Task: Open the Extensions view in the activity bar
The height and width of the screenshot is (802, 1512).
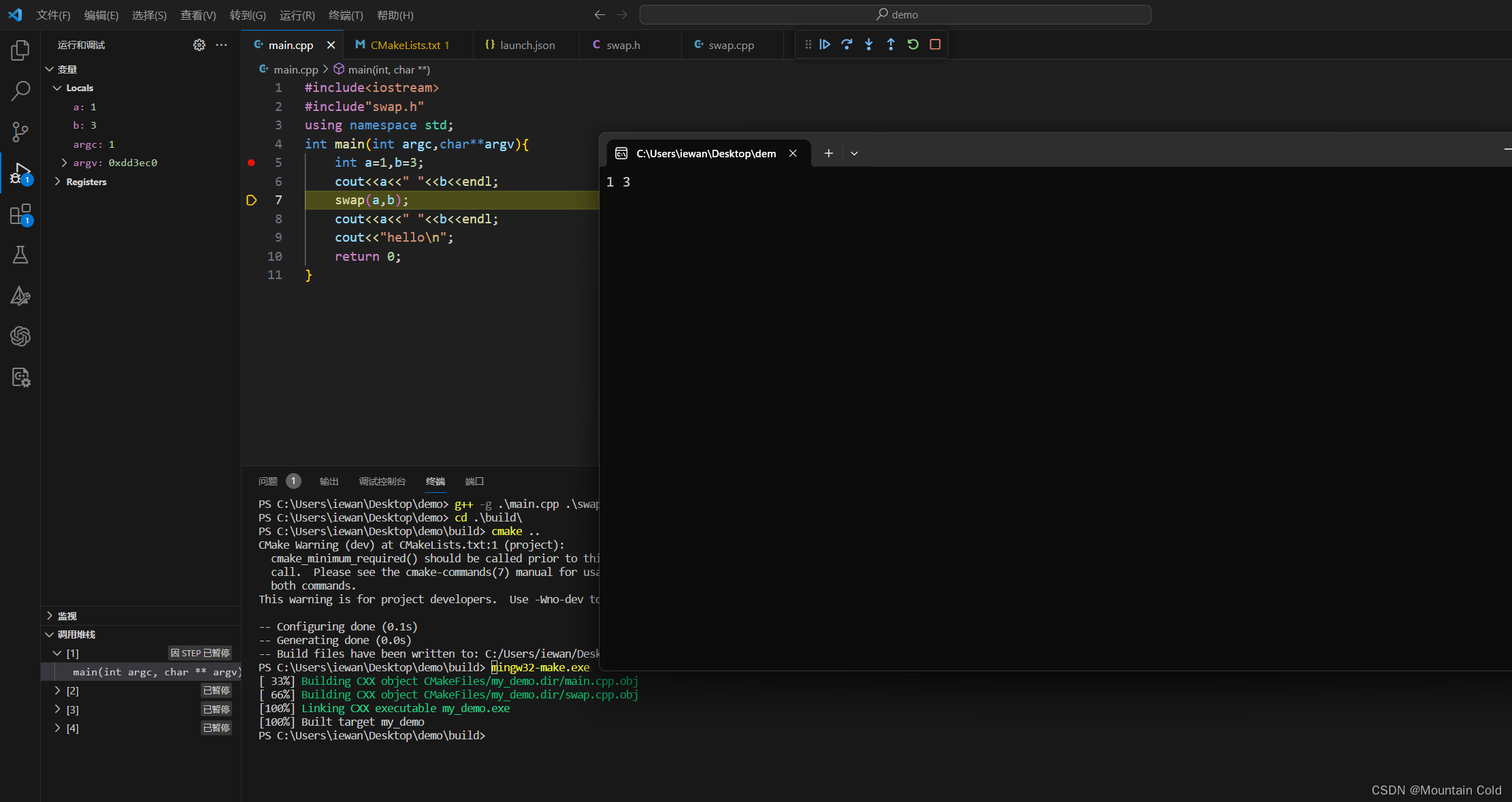Action: [20, 214]
